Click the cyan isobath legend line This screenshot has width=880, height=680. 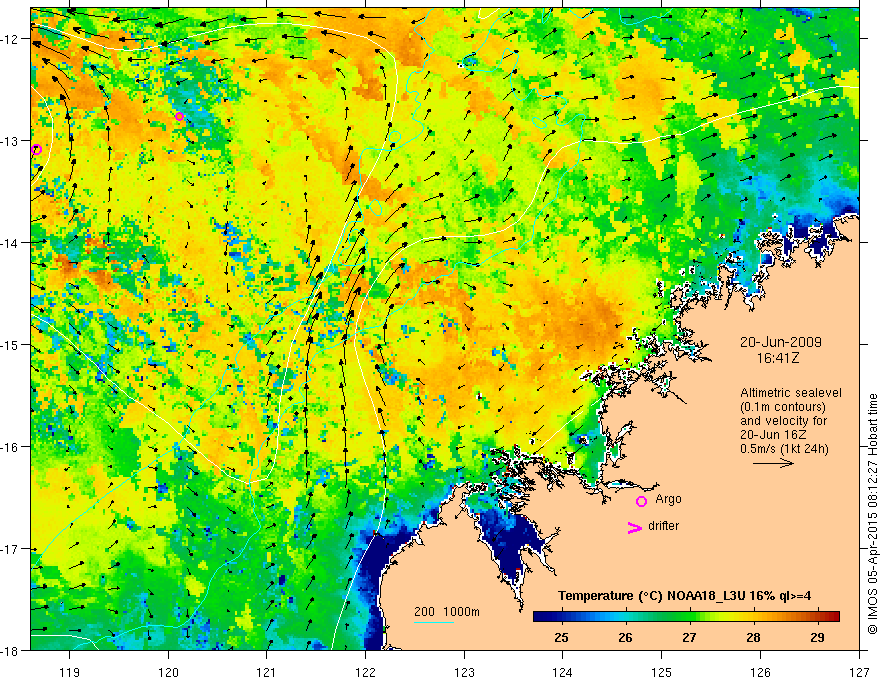coord(433,622)
